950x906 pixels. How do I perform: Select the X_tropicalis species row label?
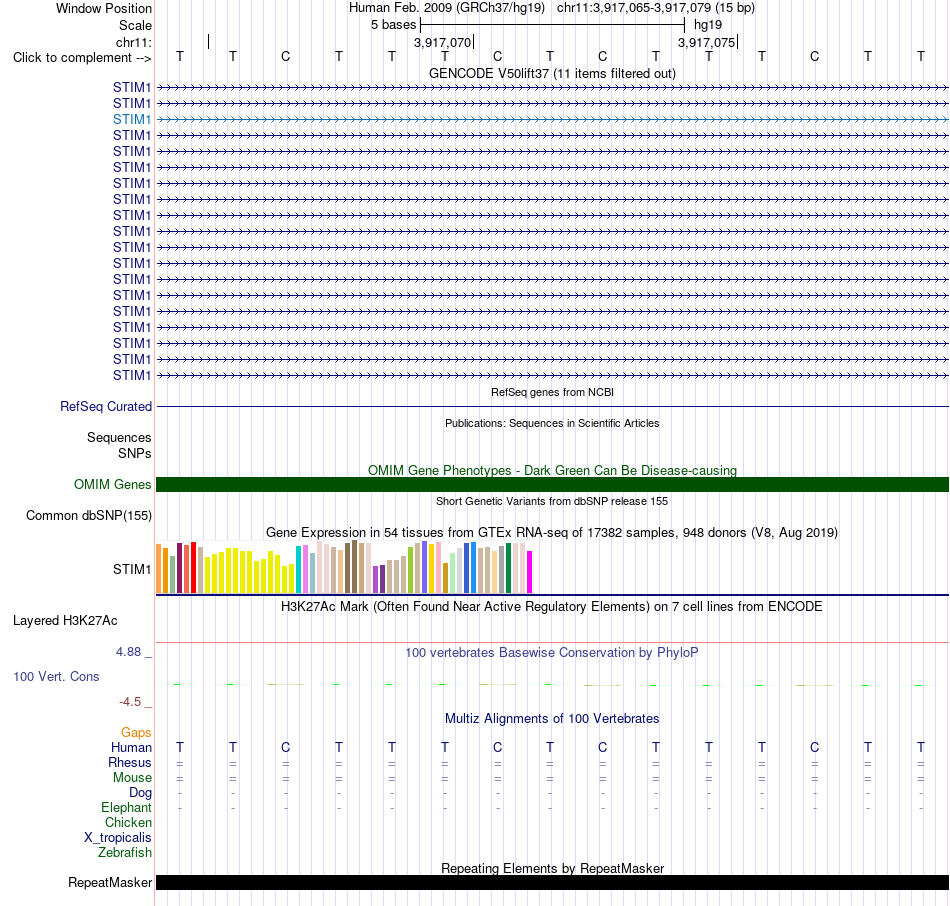tap(118, 838)
